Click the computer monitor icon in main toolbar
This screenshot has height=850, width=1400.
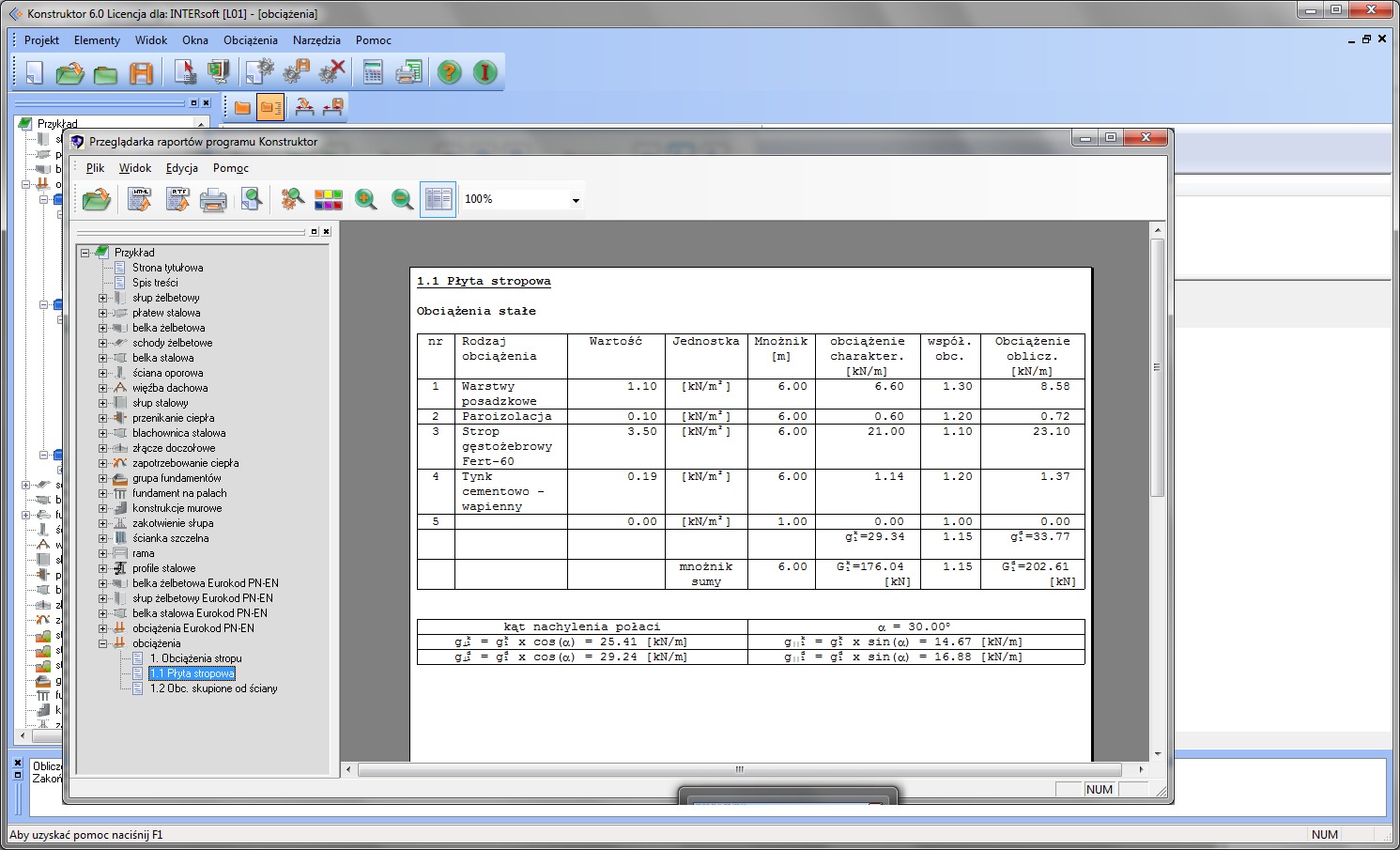219,72
